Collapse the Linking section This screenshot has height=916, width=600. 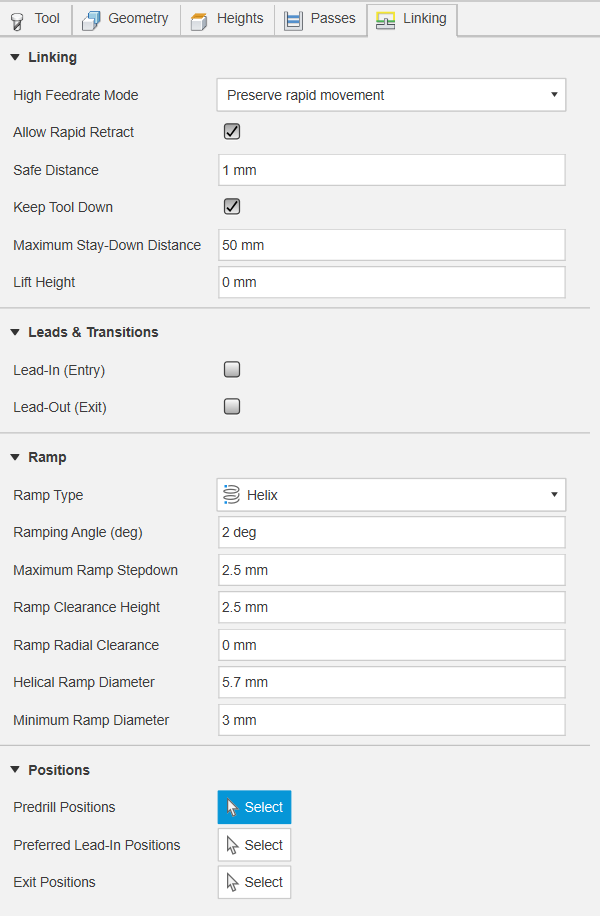(x=15, y=57)
